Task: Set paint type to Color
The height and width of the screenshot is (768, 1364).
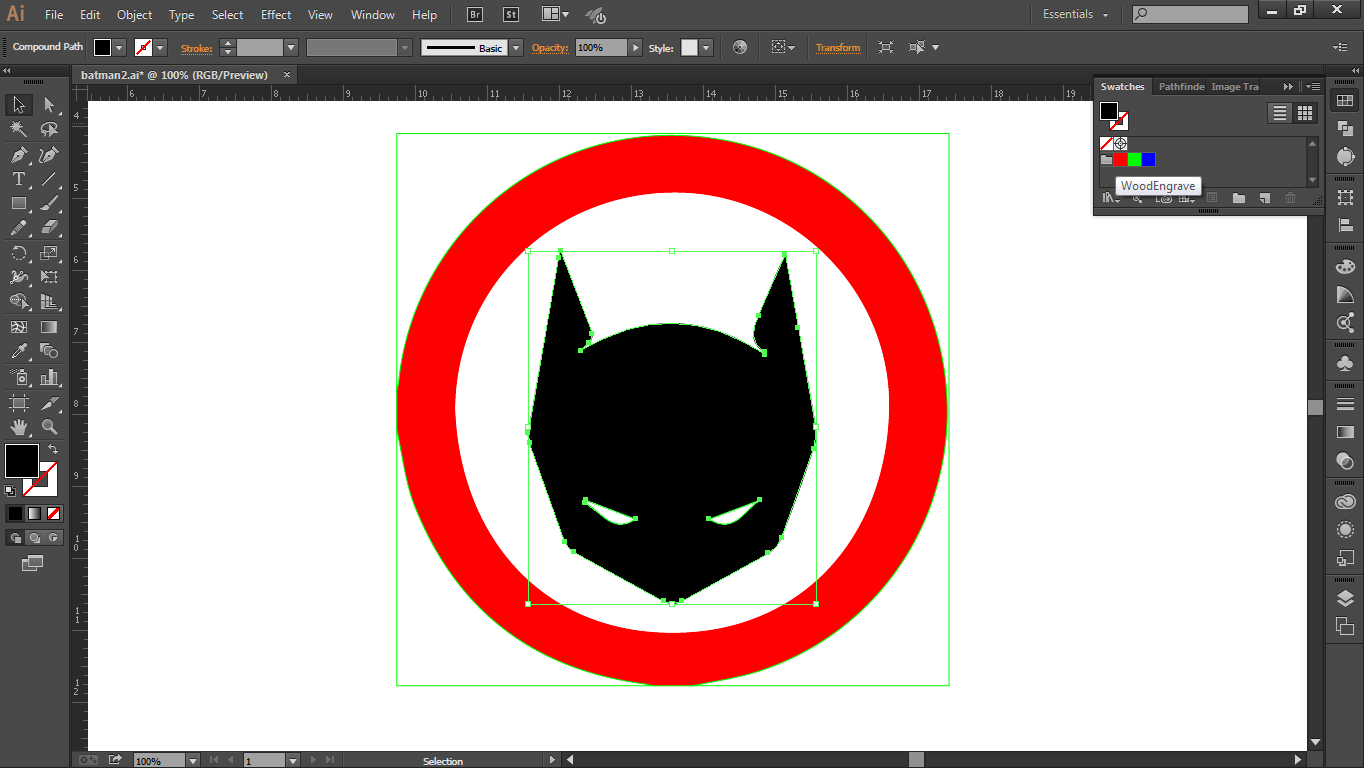Action: tap(15, 513)
